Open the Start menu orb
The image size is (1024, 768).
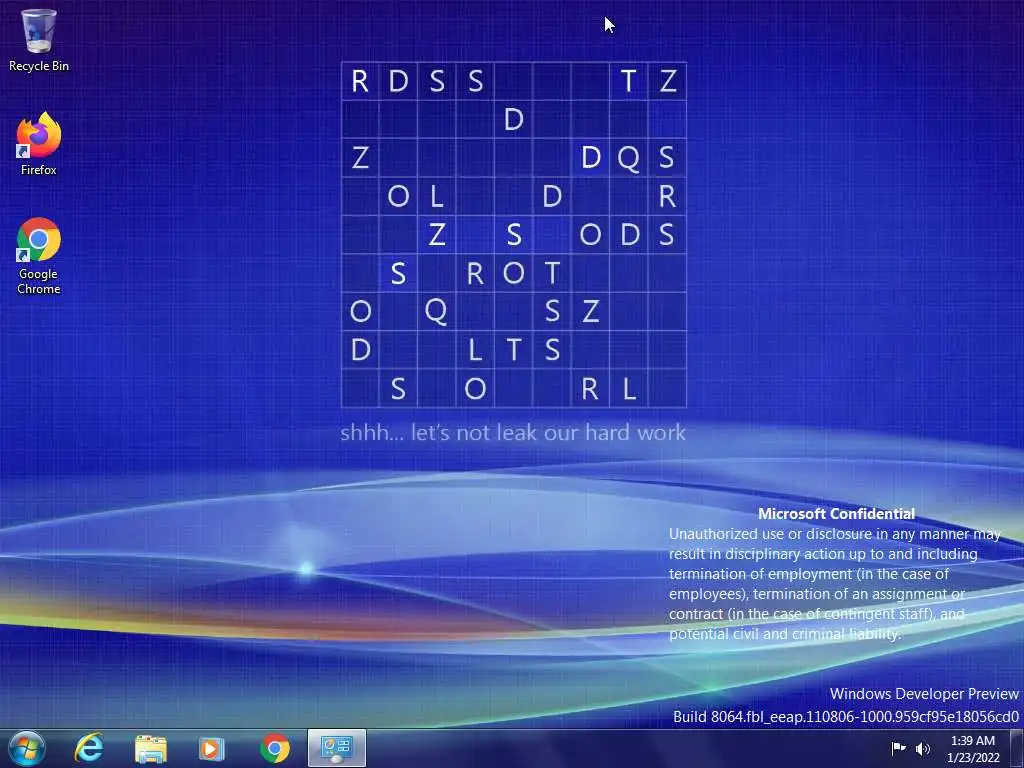(x=26, y=748)
